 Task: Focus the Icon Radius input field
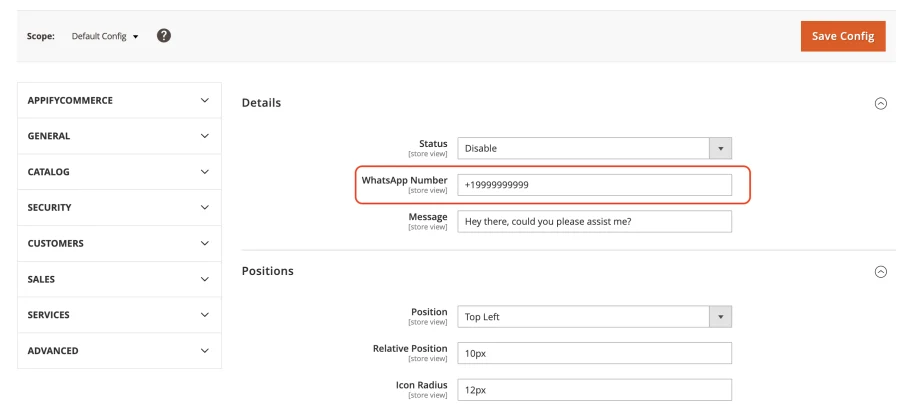(594, 389)
